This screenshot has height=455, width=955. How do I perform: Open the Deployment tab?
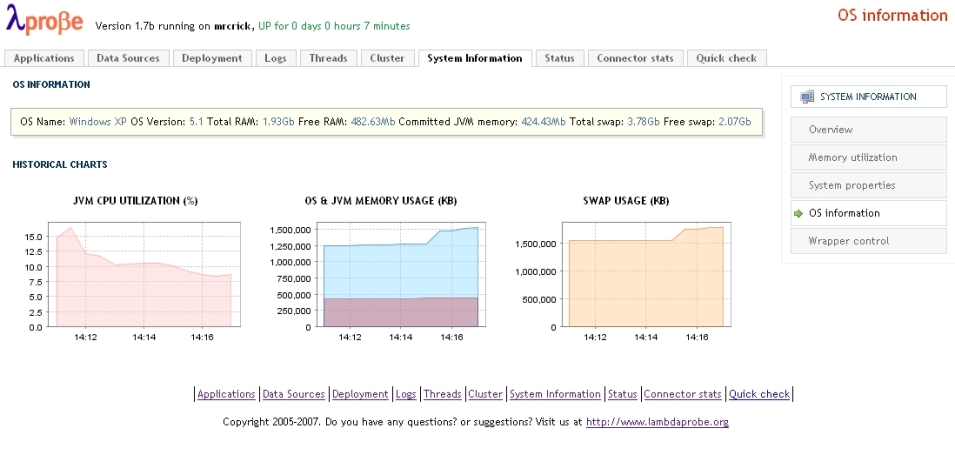[212, 58]
